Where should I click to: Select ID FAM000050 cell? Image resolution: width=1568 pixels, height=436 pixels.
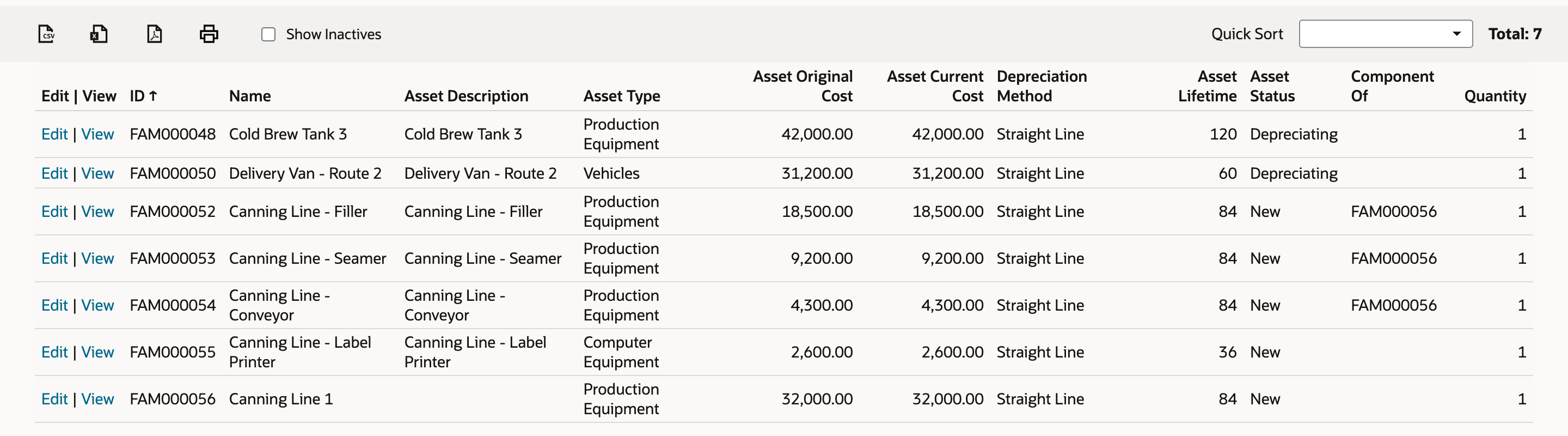pyautogui.click(x=172, y=173)
